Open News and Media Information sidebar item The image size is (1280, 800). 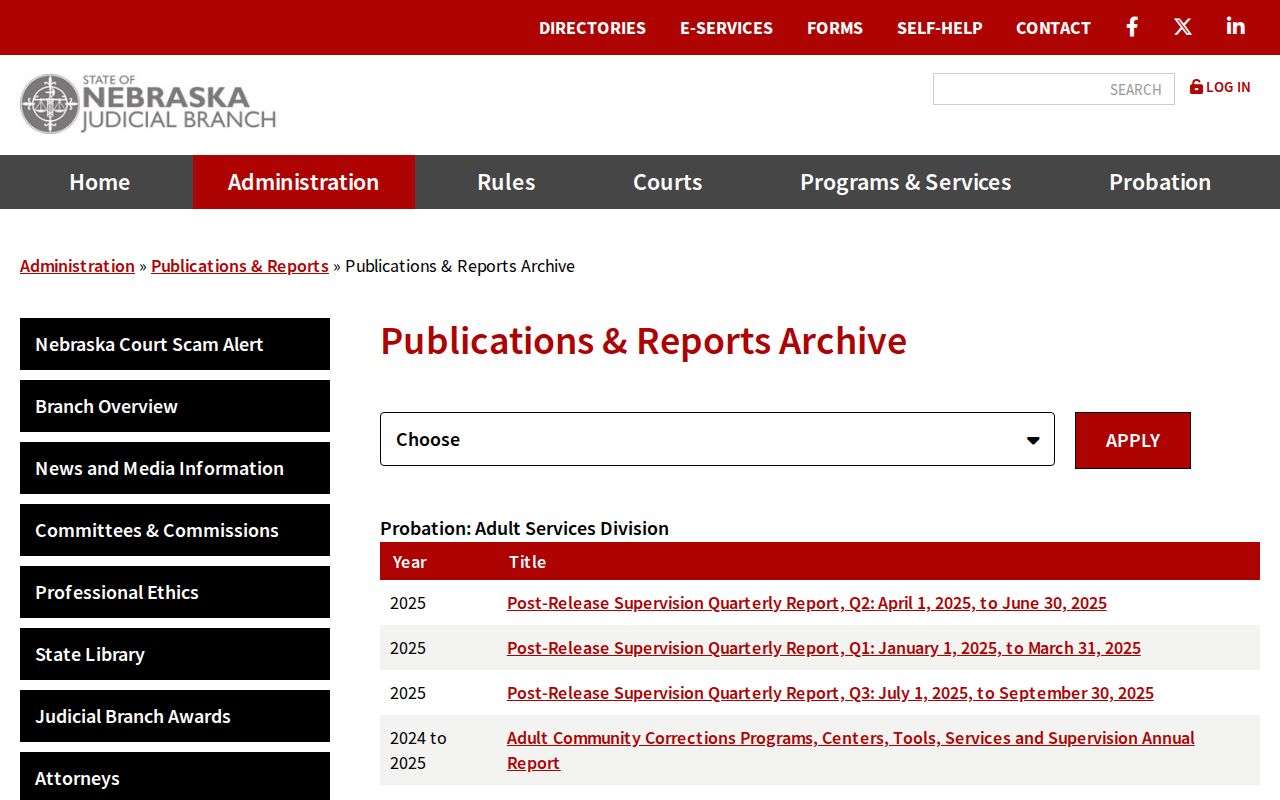pyautogui.click(x=175, y=468)
